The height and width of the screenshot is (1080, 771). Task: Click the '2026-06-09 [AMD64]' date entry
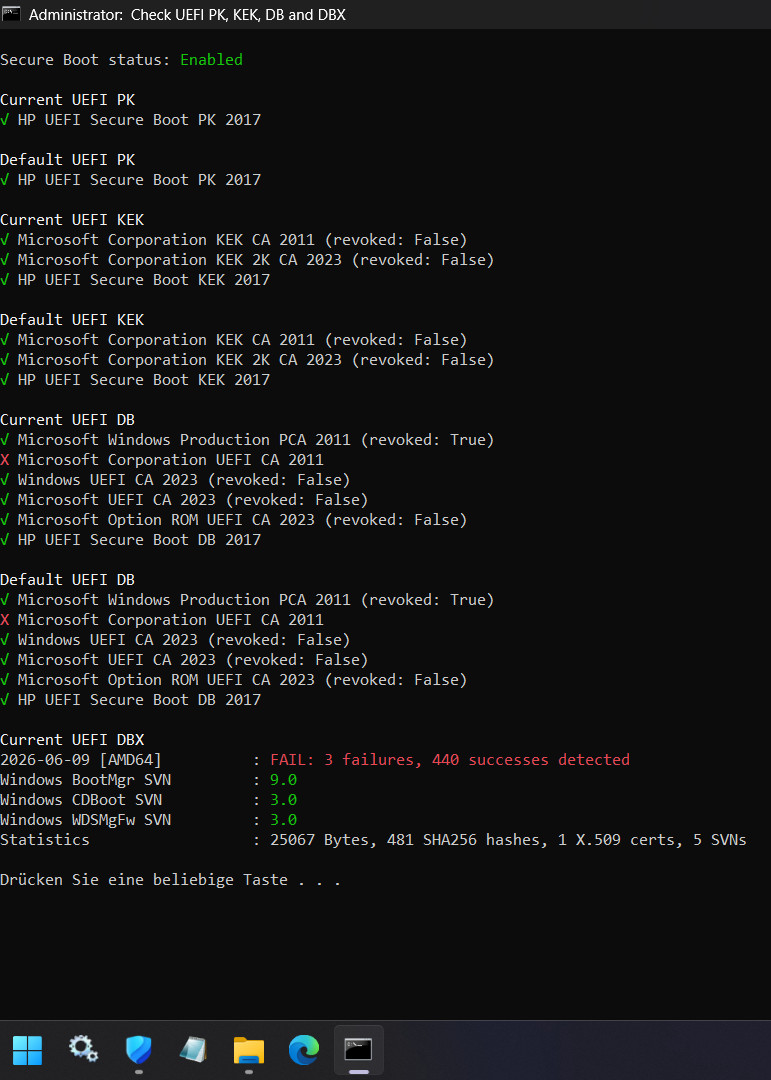(81, 760)
